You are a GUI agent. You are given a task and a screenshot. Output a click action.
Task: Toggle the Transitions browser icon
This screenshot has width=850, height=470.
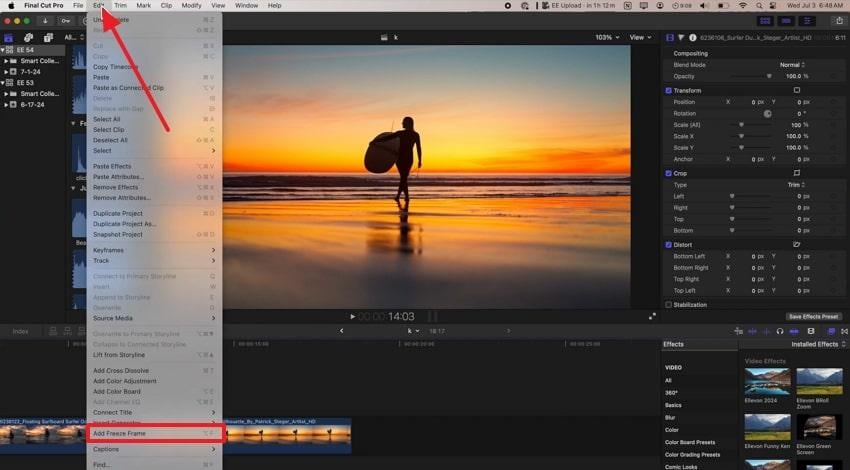point(845,331)
